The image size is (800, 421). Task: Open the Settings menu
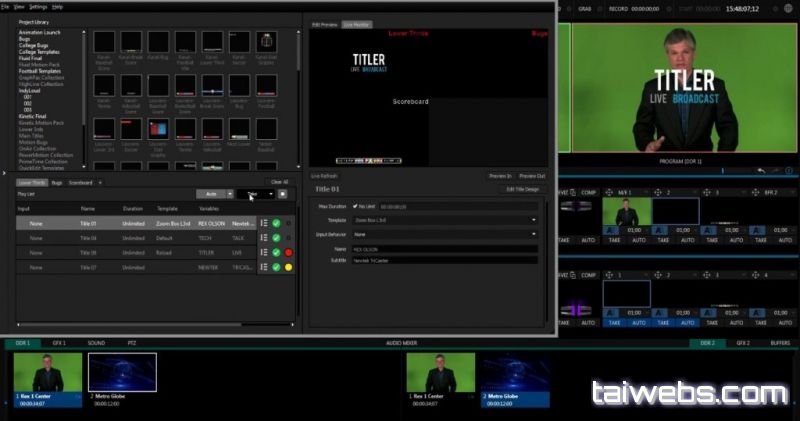(37, 6)
